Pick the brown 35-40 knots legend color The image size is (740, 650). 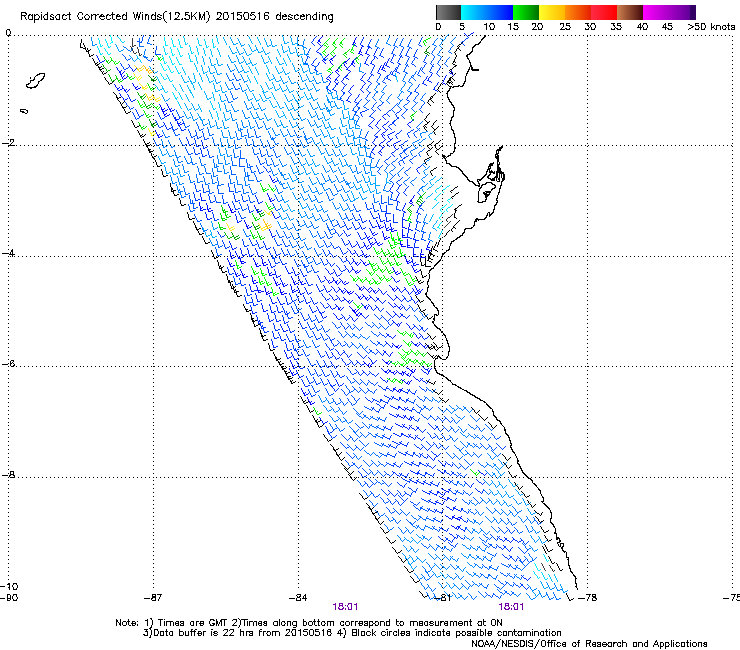tap(630, 12)
